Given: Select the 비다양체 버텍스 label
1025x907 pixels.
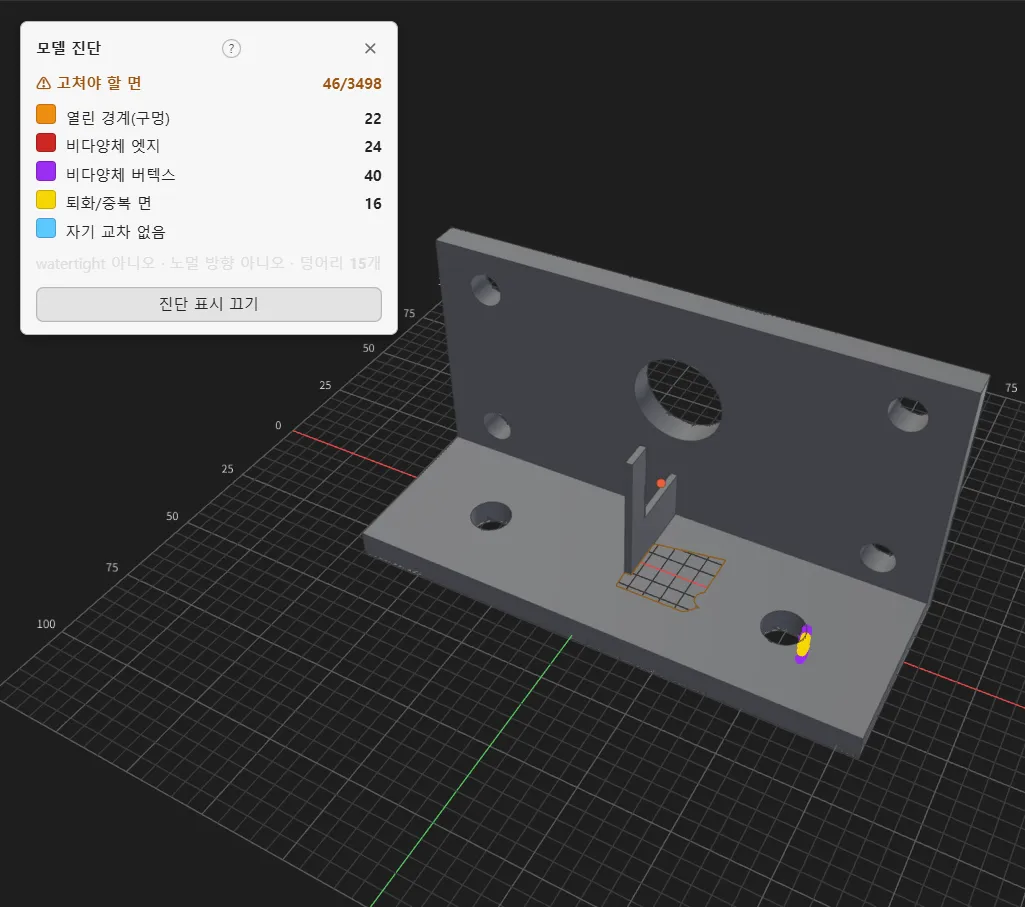Looking at the screenshot, I should point(121,175).
